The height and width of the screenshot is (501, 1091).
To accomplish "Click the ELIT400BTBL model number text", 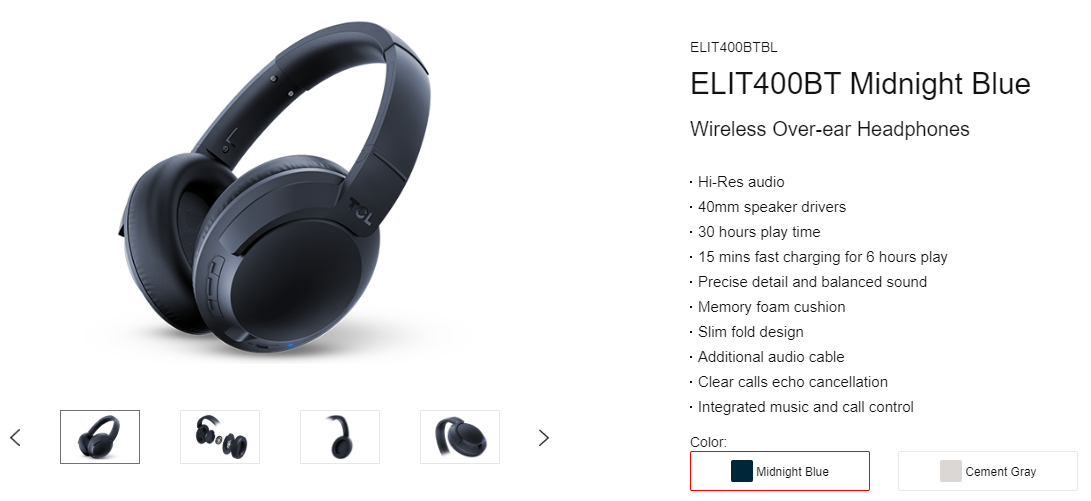I will (x=733, y=48).
